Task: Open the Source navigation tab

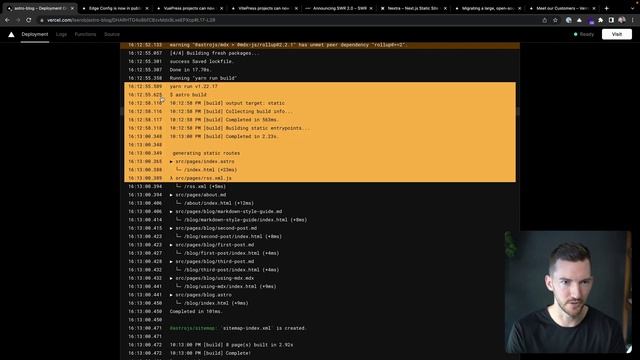Action: (112, 34)
